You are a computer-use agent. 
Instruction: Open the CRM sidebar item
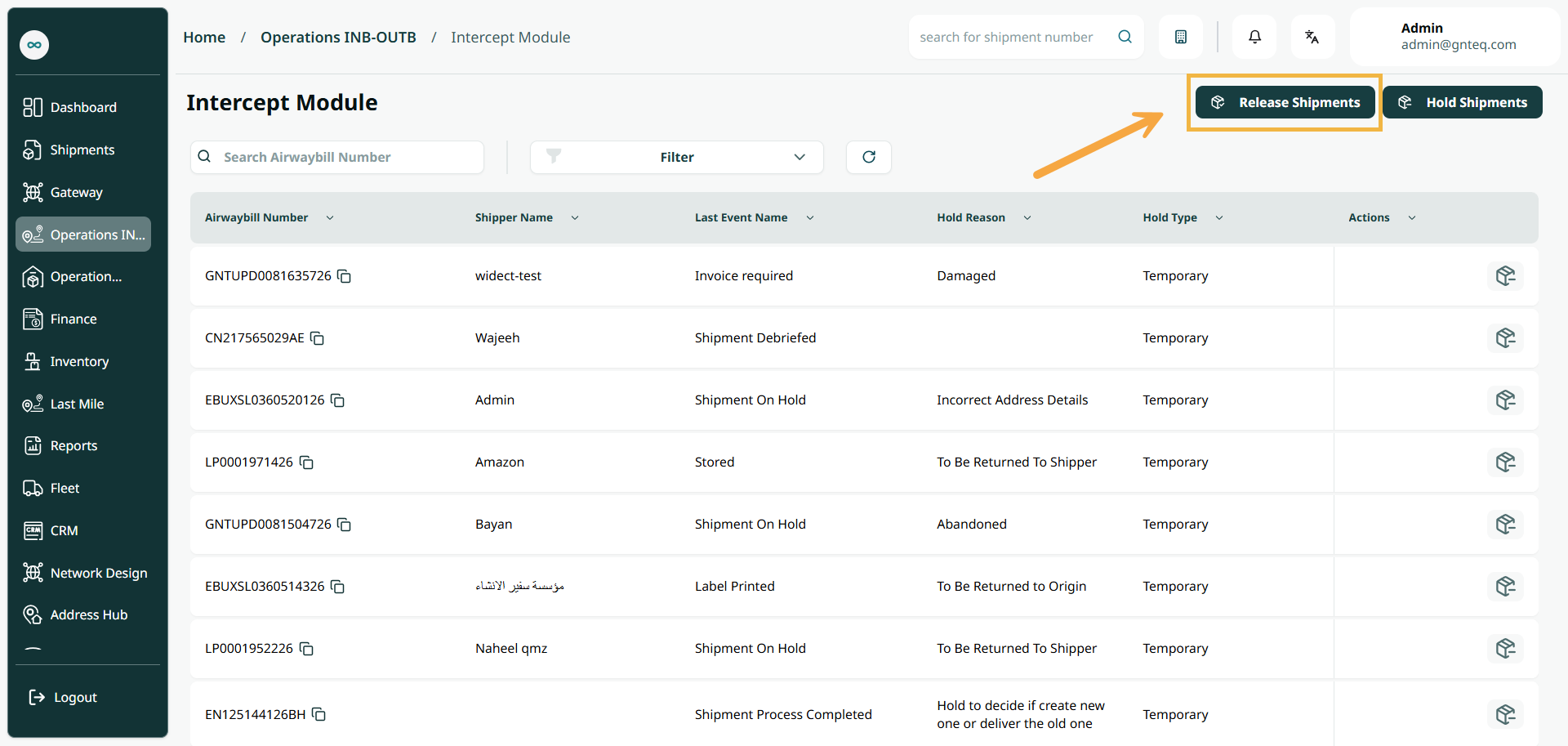(x=83, y=530)
